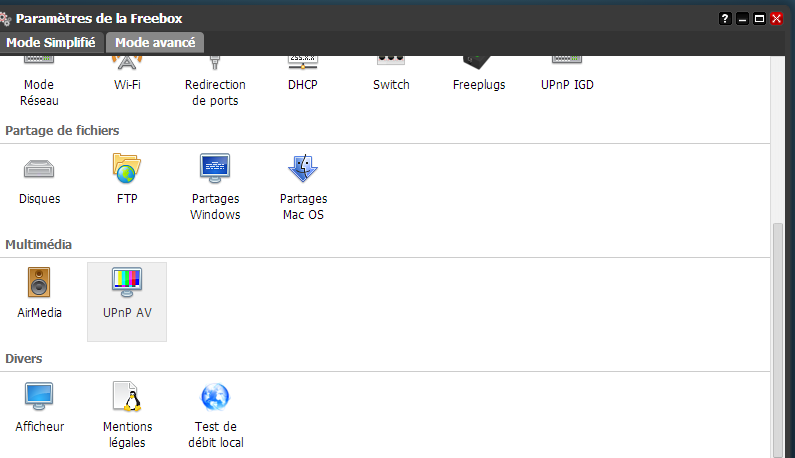The height and width of the screenshot is (458, 795).
Task: Open the DHCP settings
Action: (303, 76)
